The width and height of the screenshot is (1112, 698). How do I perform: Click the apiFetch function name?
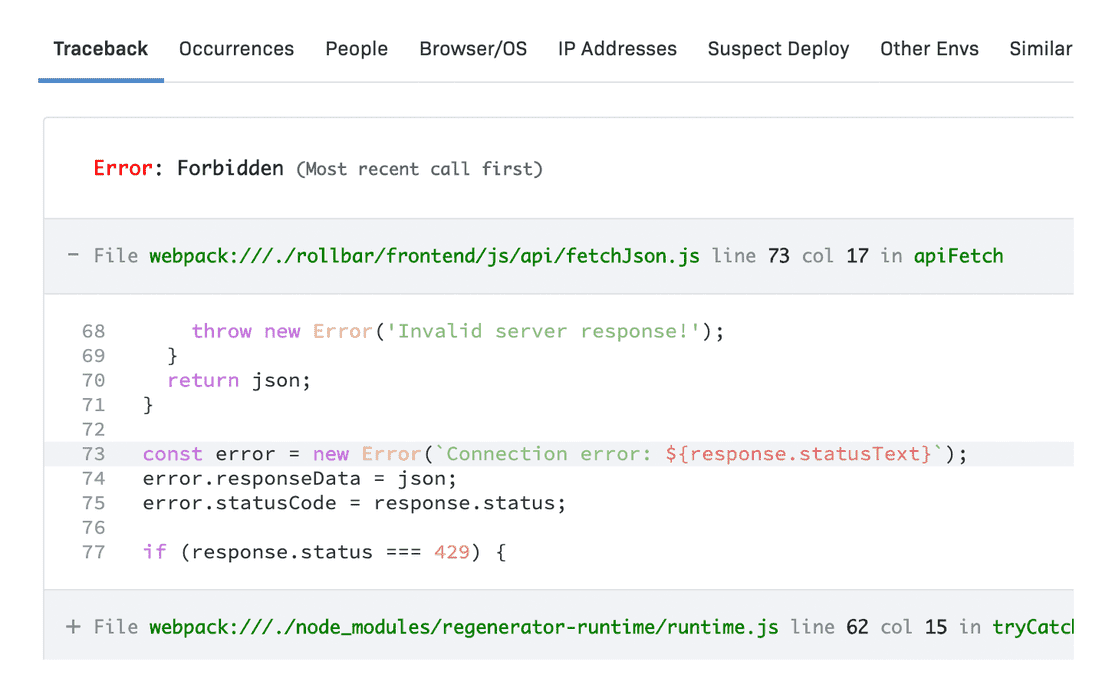click(x=958, y=256)
